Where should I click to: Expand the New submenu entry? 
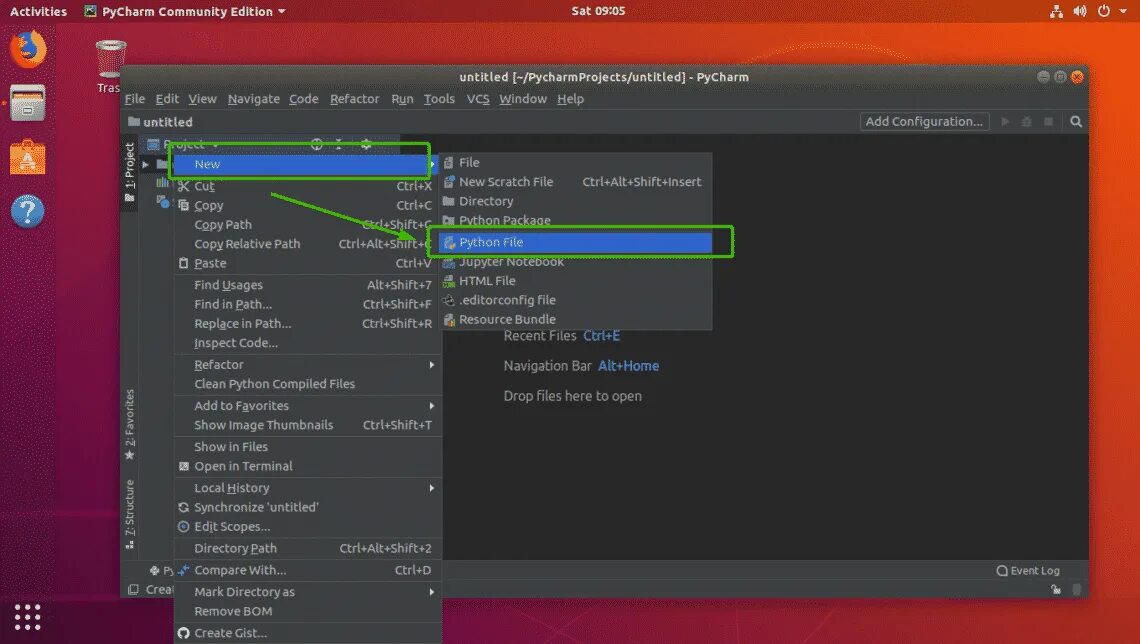point(304,164)
